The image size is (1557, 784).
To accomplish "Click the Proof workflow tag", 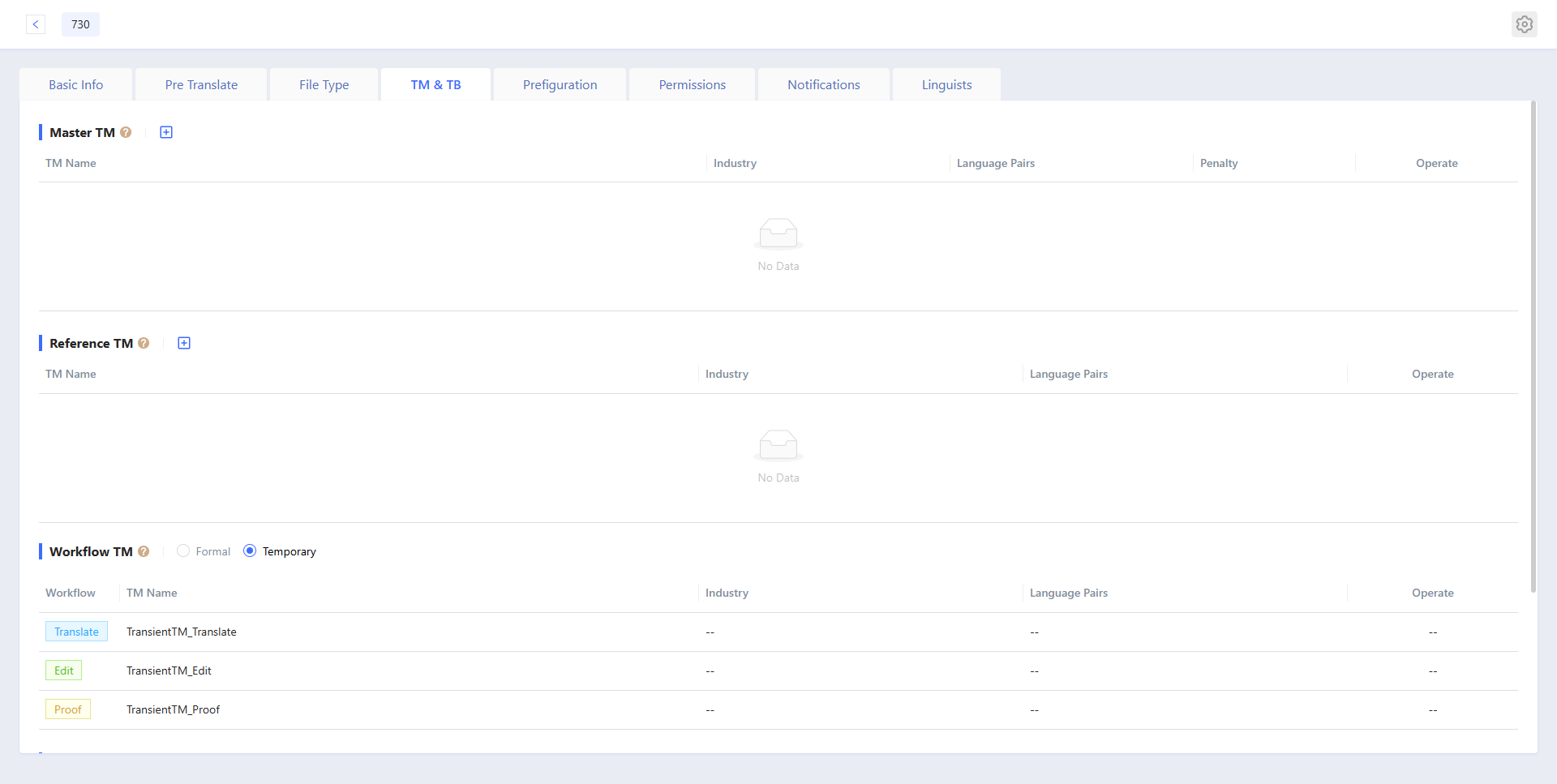I will 68,709.
